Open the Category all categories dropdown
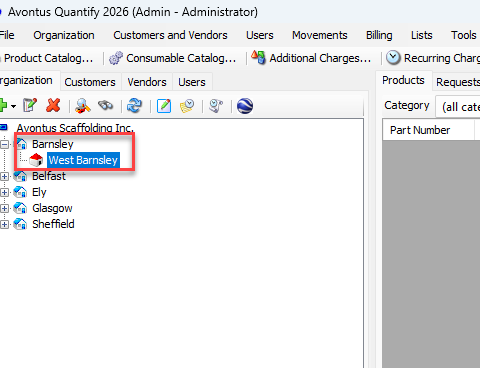Viewport: 480px width, 368px height. tap(458, 107)
